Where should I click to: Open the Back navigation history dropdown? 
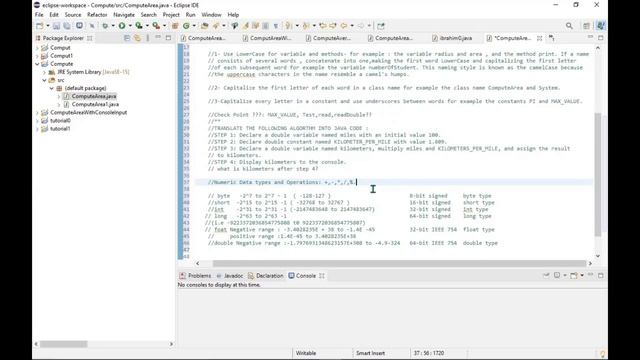tap(352, 26)
